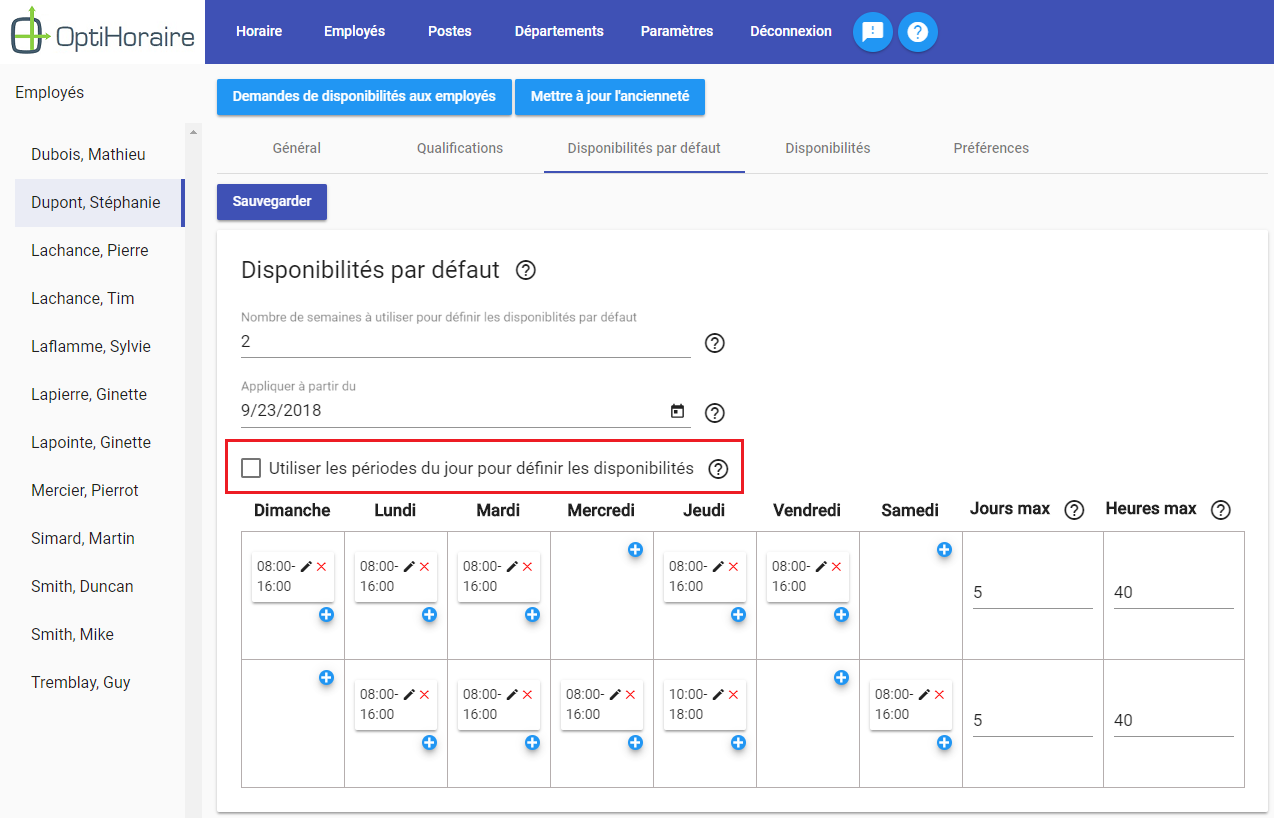
Task: Delete Vendredi week 1 availability
Action: point(836,567)
